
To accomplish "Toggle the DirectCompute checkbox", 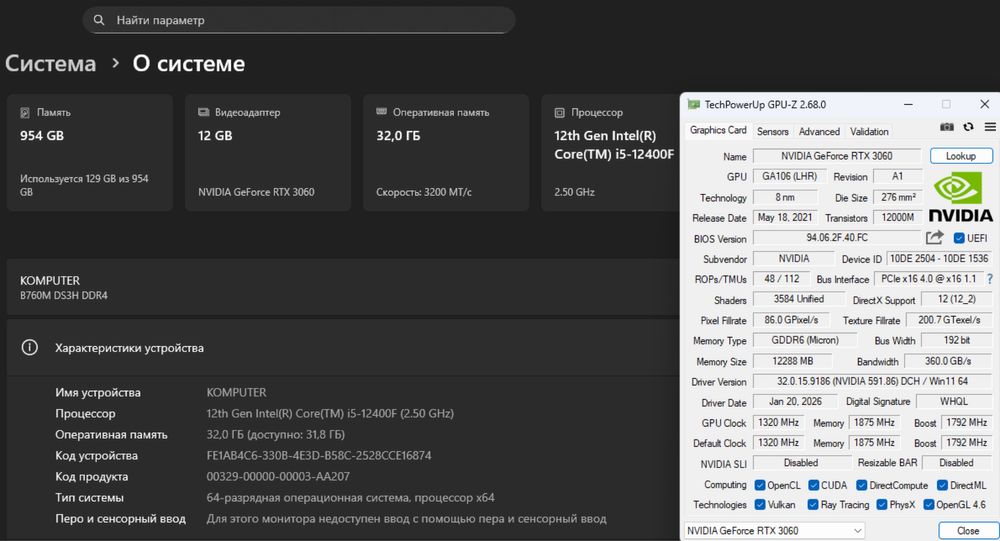I will 862,485.
